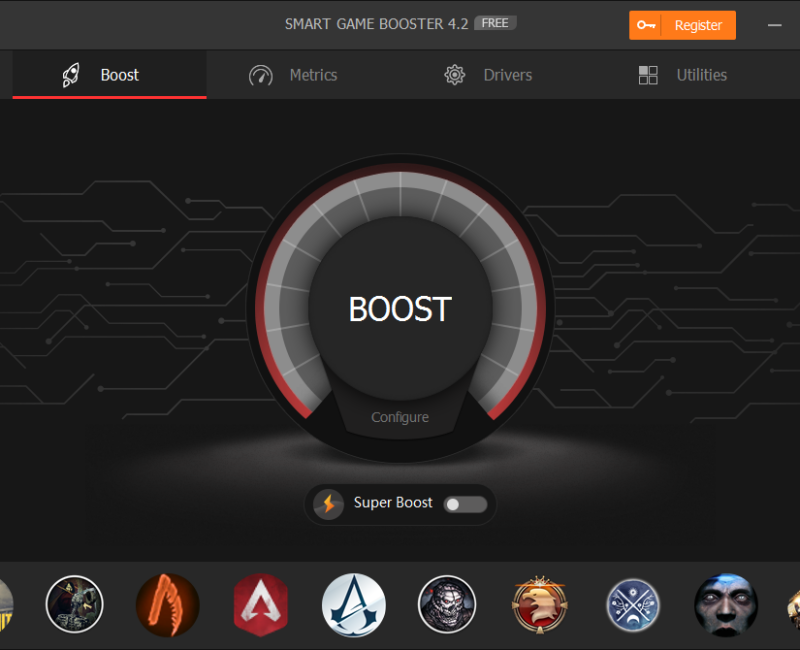Select the skull-faced monster game icon

(x=447, y=605)
